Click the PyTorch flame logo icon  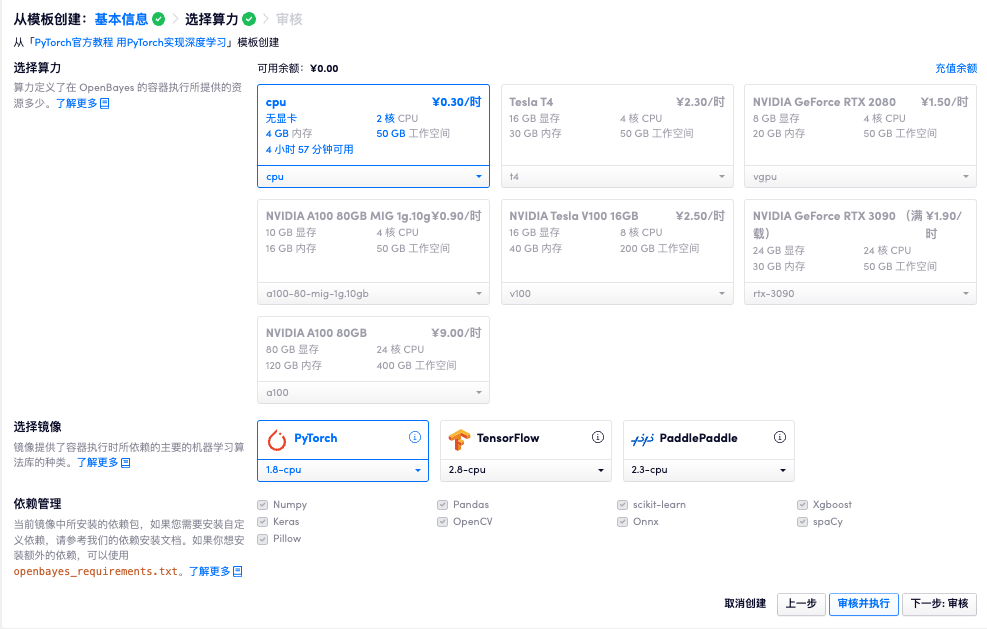277,438
